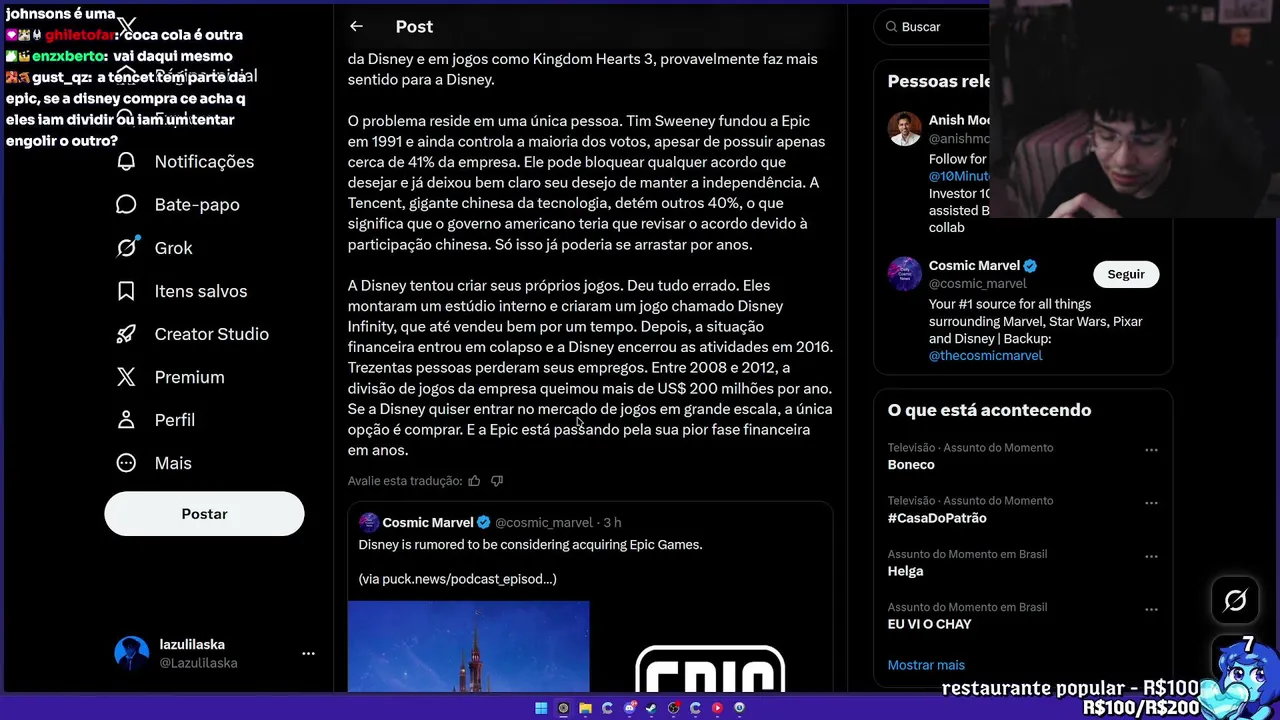Click the bookmark icon for Itens salvos
1280x720 pixels.
[126, 291]
